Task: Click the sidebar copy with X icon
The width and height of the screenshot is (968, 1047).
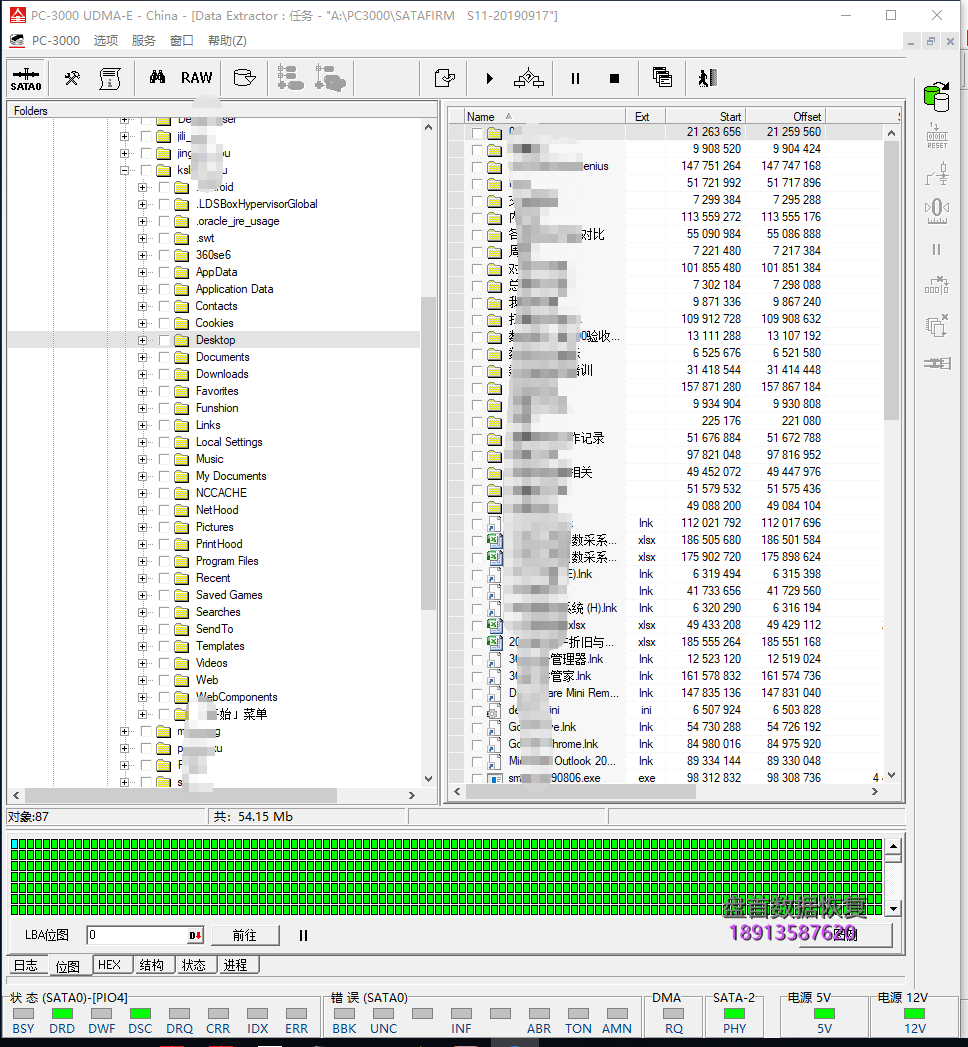Action: point(937,326)
